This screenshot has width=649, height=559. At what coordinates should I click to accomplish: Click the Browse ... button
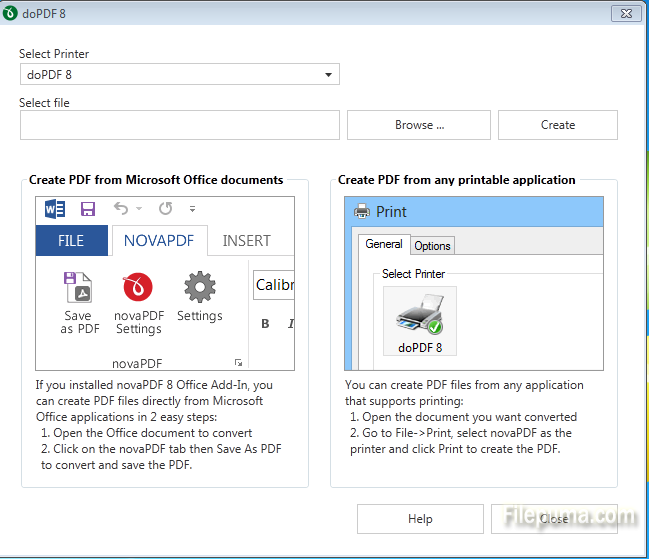pos(419,125)
